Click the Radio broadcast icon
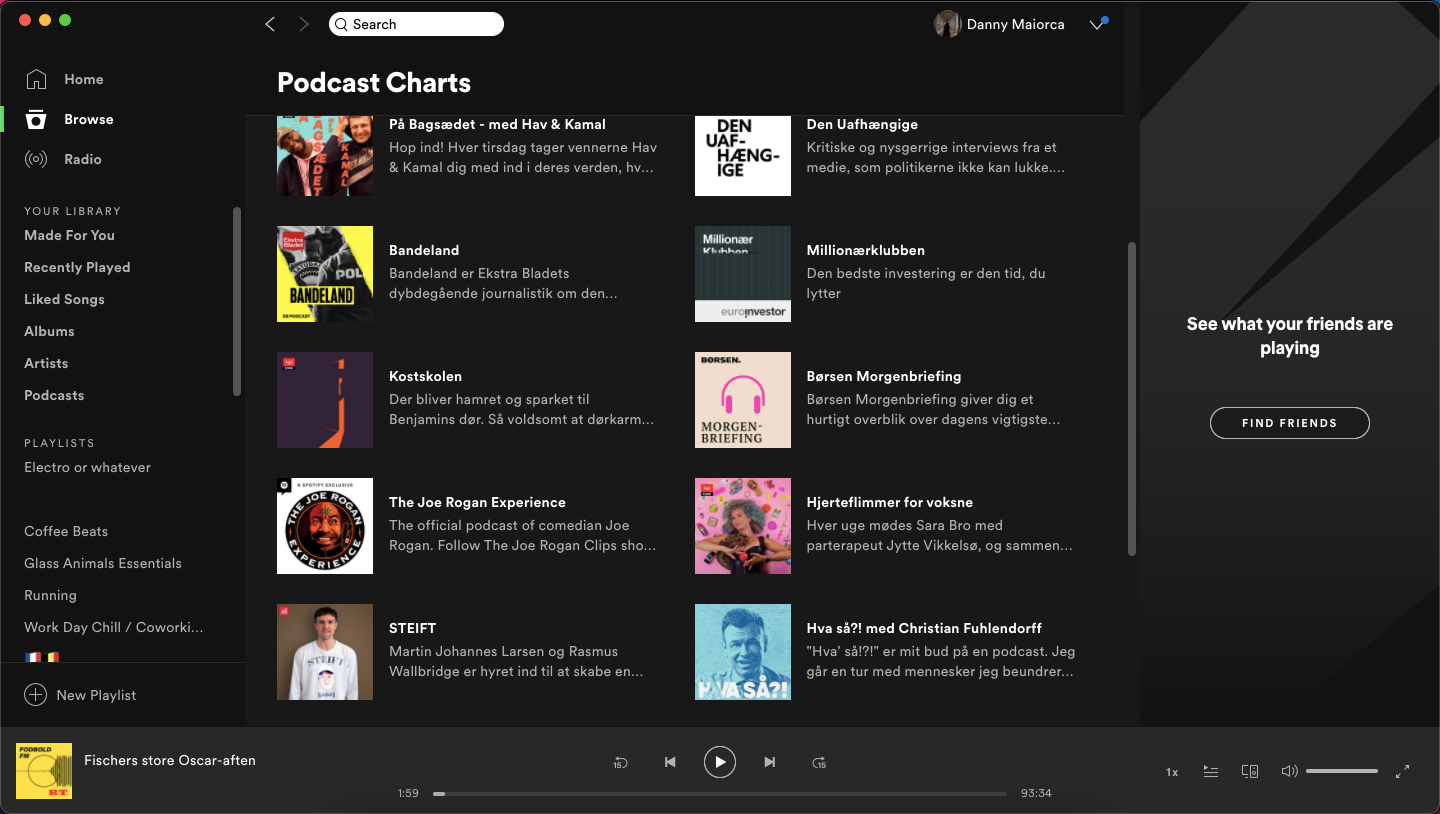Screen dimensions: 1440x814 [36, 159]
